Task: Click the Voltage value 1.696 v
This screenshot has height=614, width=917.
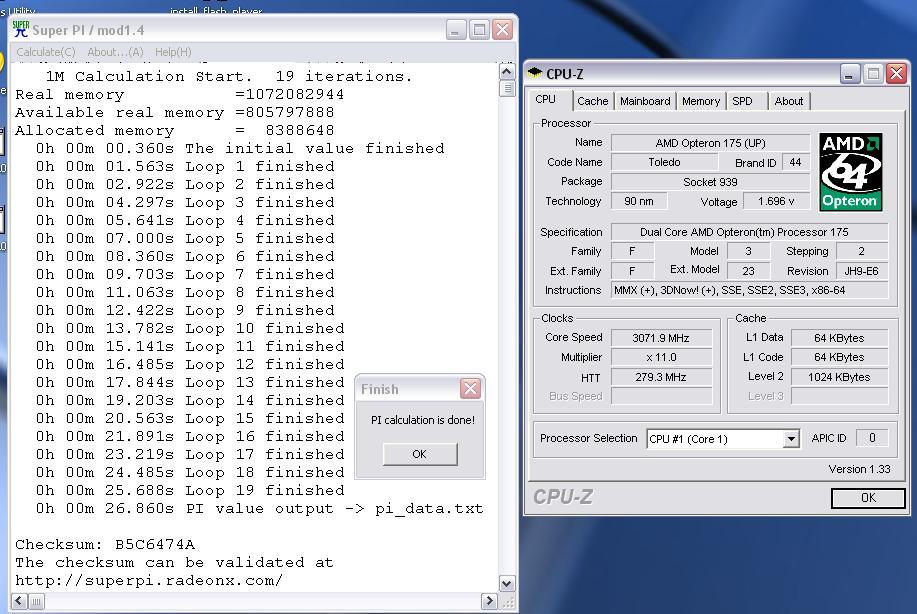Action: (776, 201)
